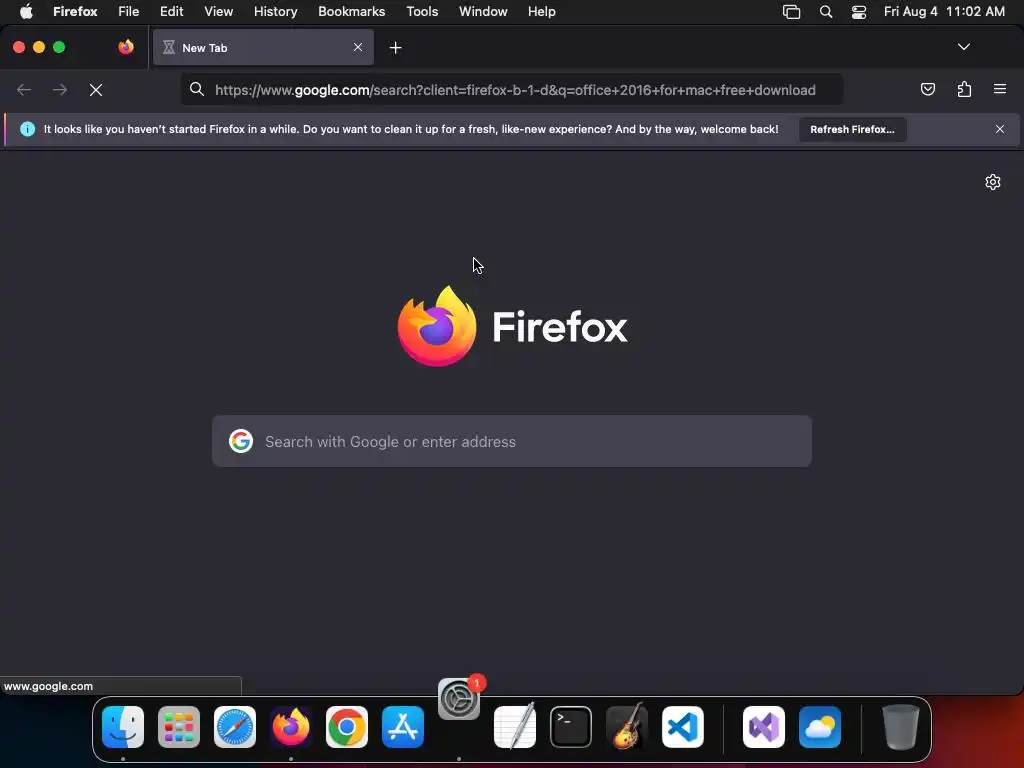
Task: Open the weather cloud app in Dock
Action: [820, 727]
